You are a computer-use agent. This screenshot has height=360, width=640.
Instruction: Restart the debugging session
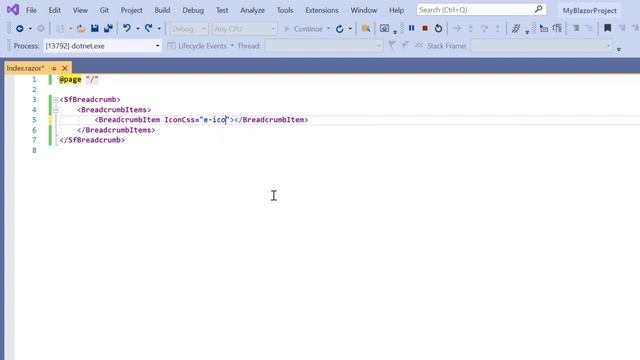[438, 29]
